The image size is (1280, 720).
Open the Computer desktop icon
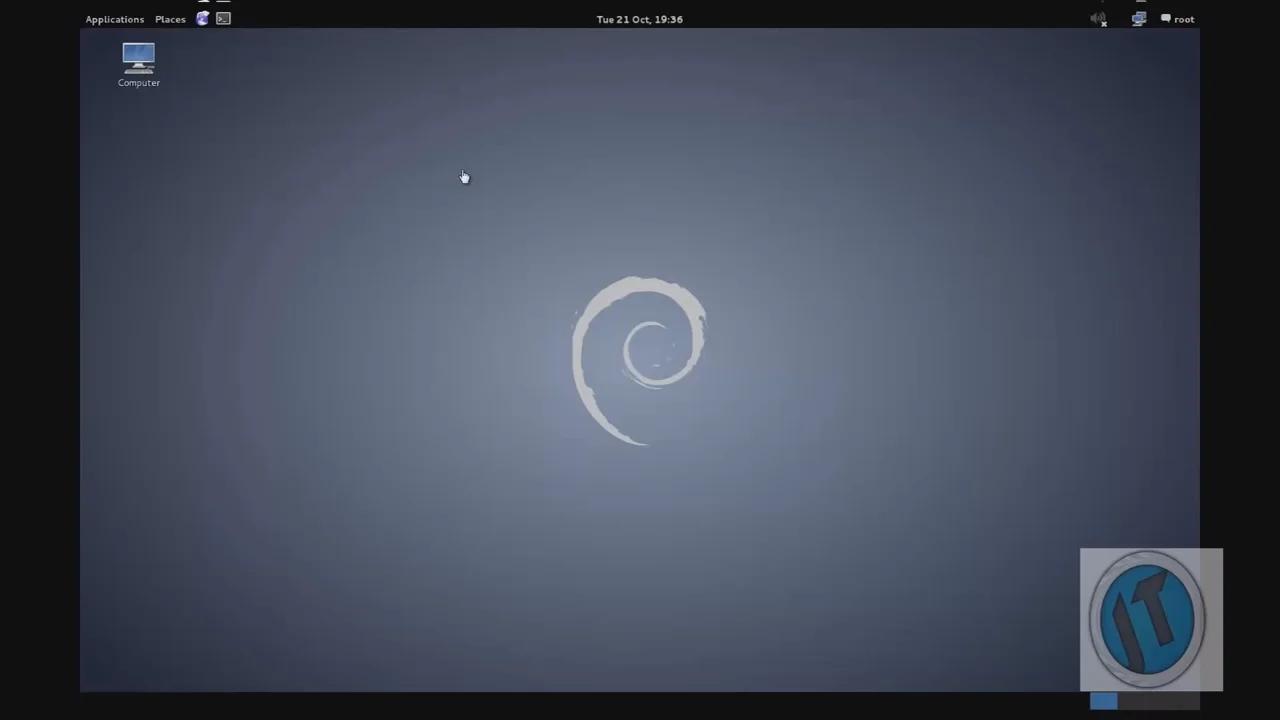coord(139,65)
